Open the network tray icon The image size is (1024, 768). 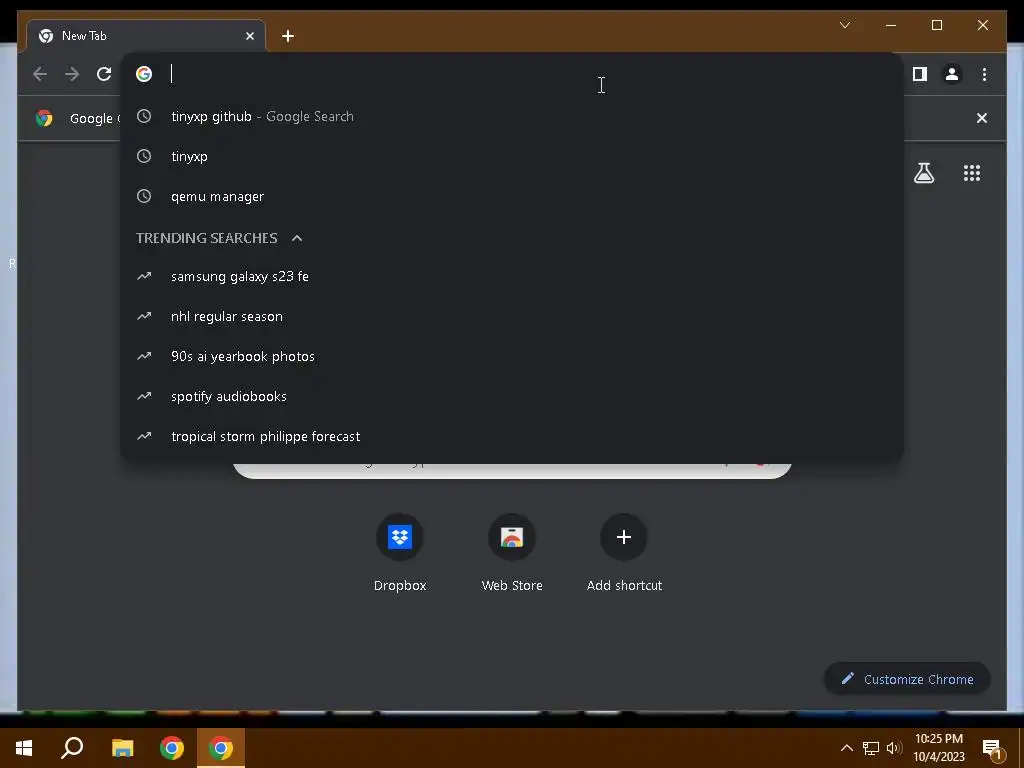[871, 748]
